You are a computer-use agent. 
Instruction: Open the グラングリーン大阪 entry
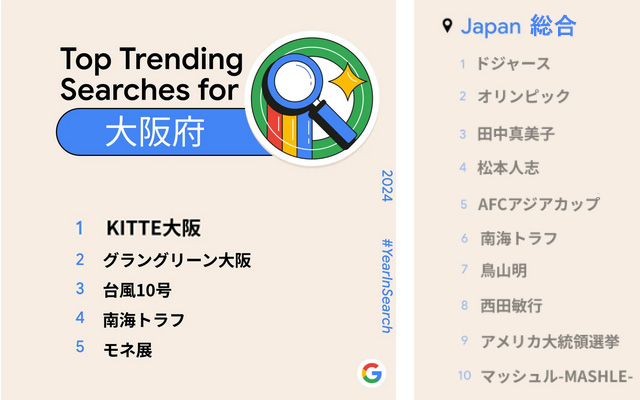tap(177, 260)
